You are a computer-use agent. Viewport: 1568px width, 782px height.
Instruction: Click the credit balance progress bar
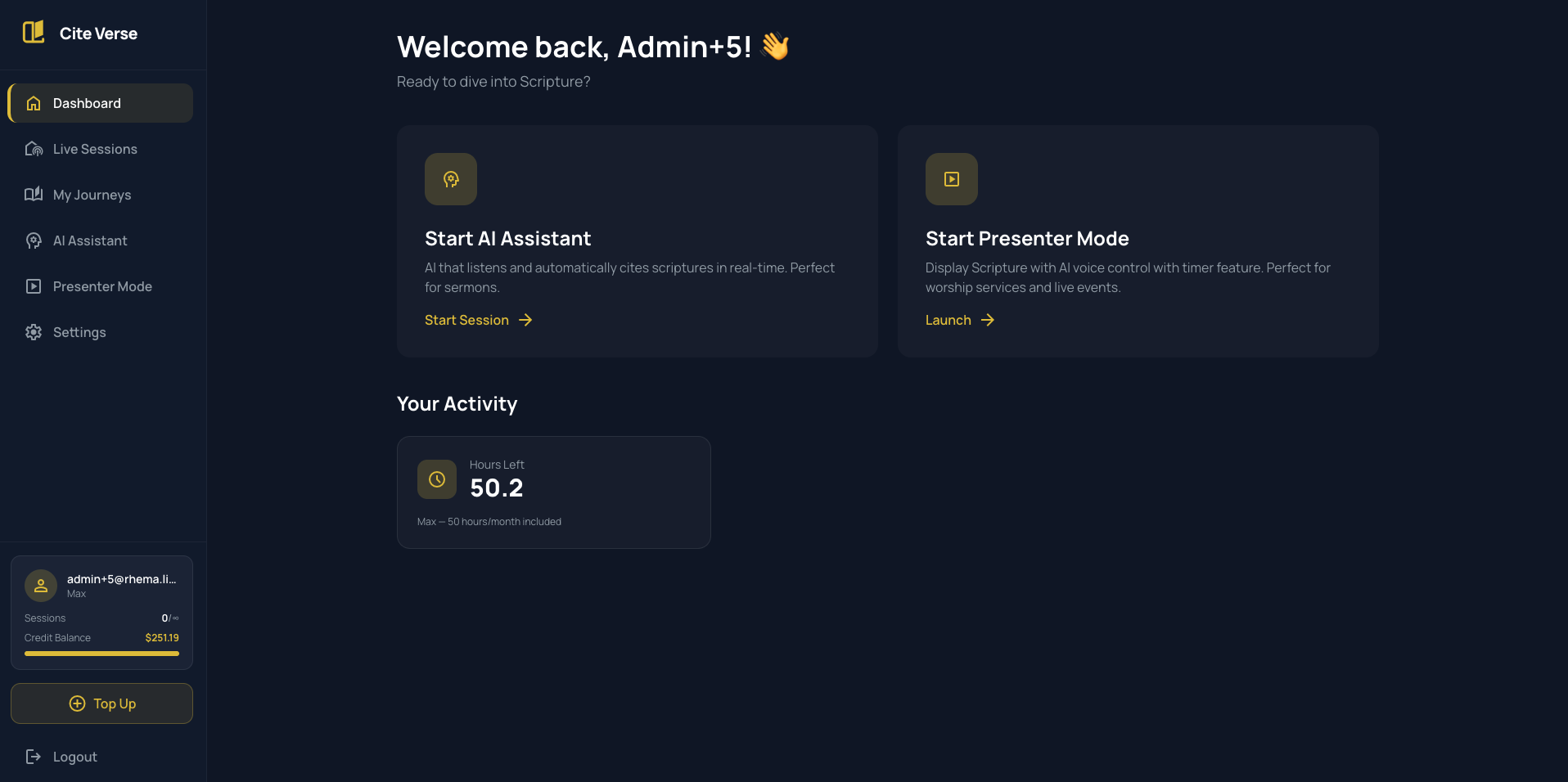tap(101, 654)
